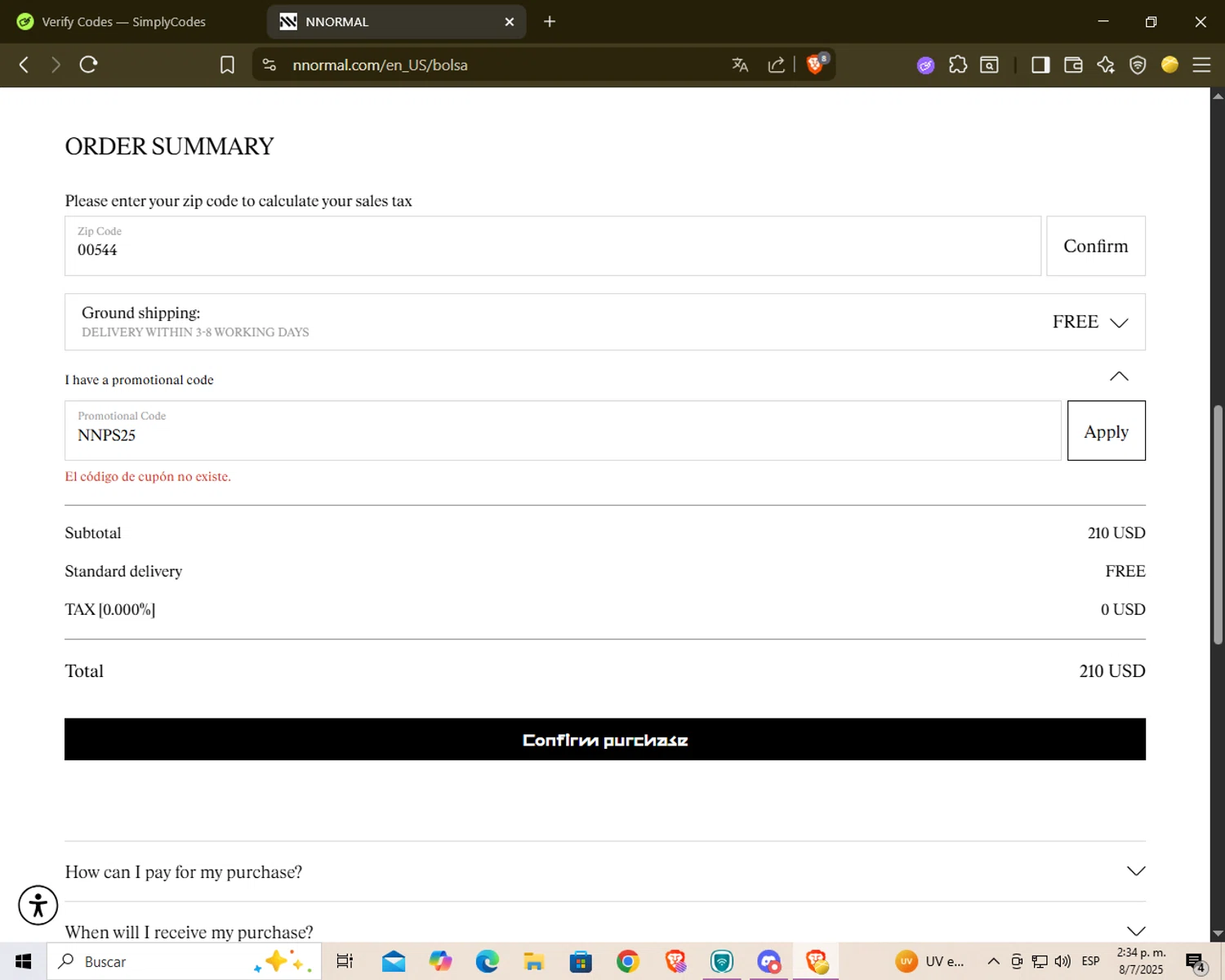Open the yellow profile avatar

tap(1169, 65)
